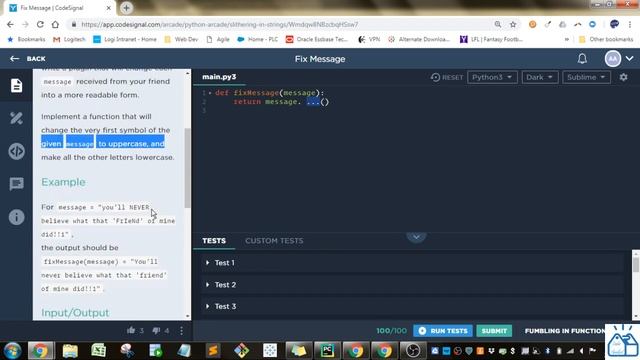The image size is (640, 360).
Task: Open the Home - PLC bookmark
Action: pyautogui.click(x=258, y=40)
